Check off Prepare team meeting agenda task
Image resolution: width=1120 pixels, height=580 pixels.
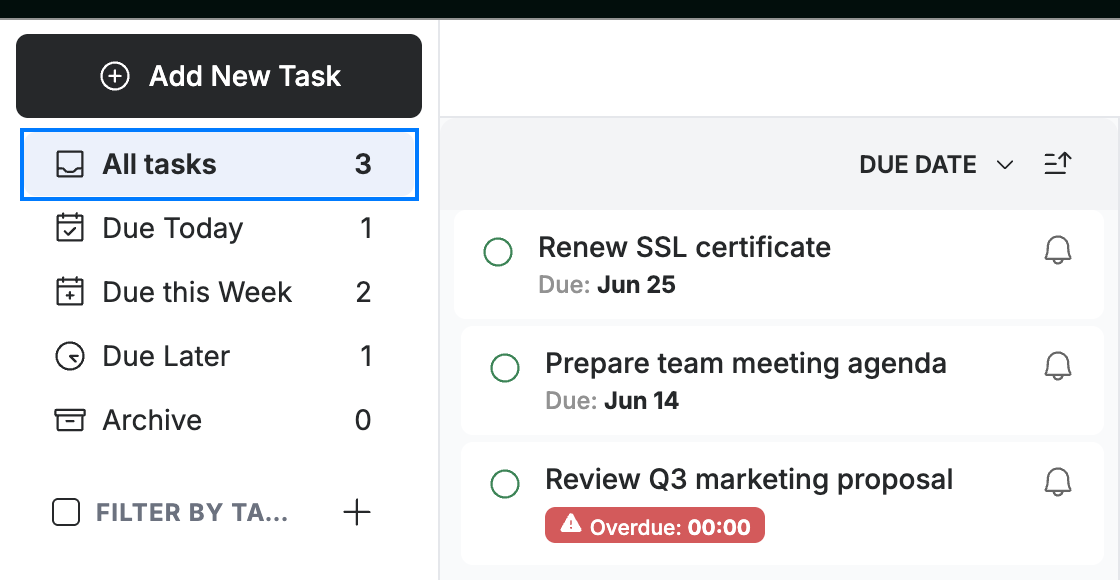505,368
